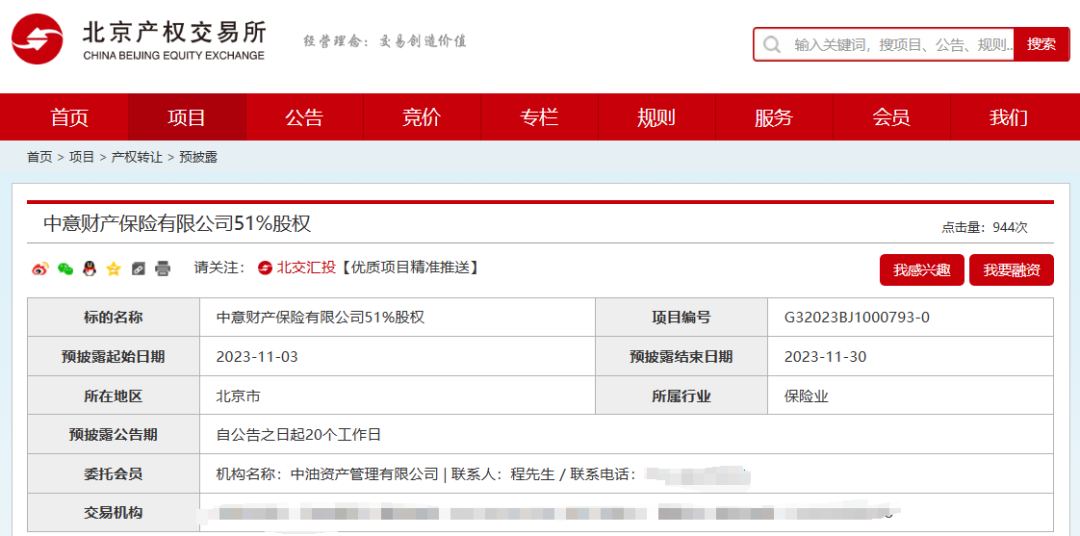Click the start date 2023-11-03

pos(257,357)
